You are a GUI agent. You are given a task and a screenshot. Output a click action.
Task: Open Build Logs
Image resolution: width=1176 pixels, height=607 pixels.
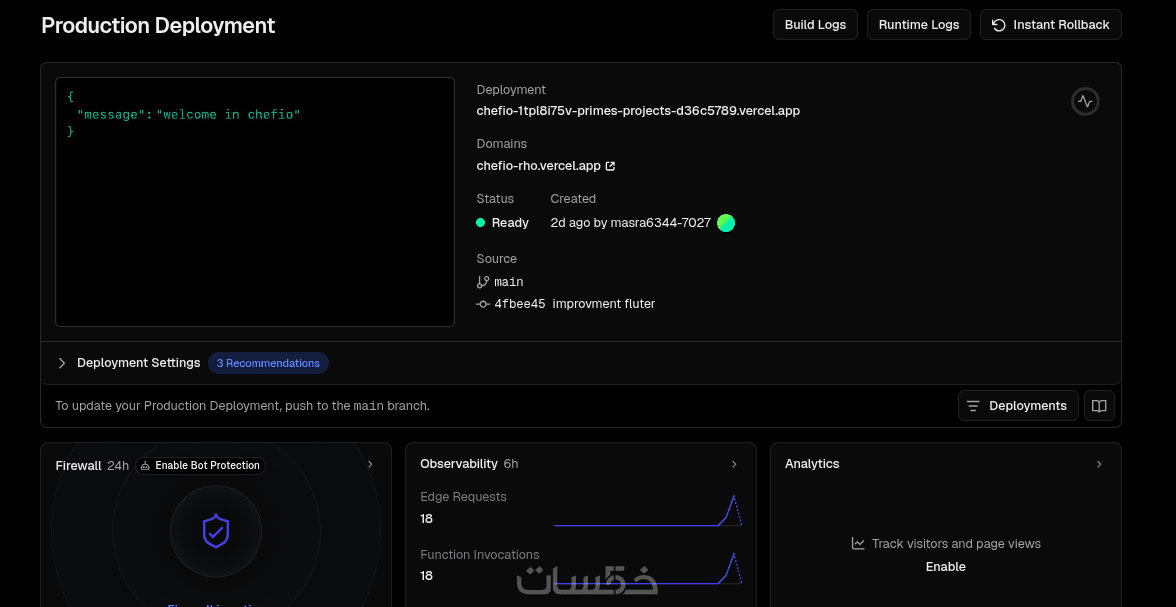coord(815,25)
